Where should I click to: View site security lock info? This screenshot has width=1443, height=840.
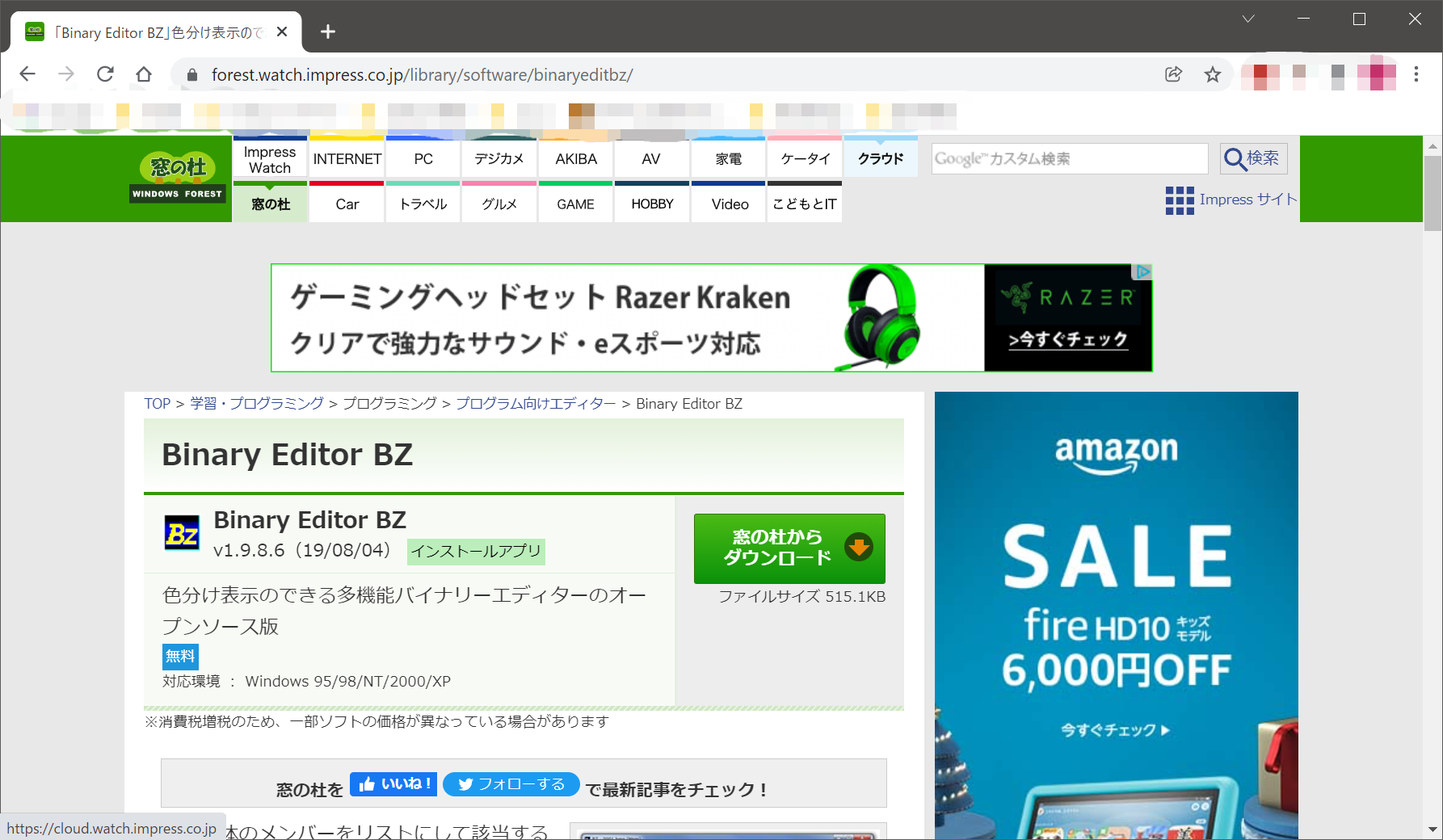click(192, 75)
